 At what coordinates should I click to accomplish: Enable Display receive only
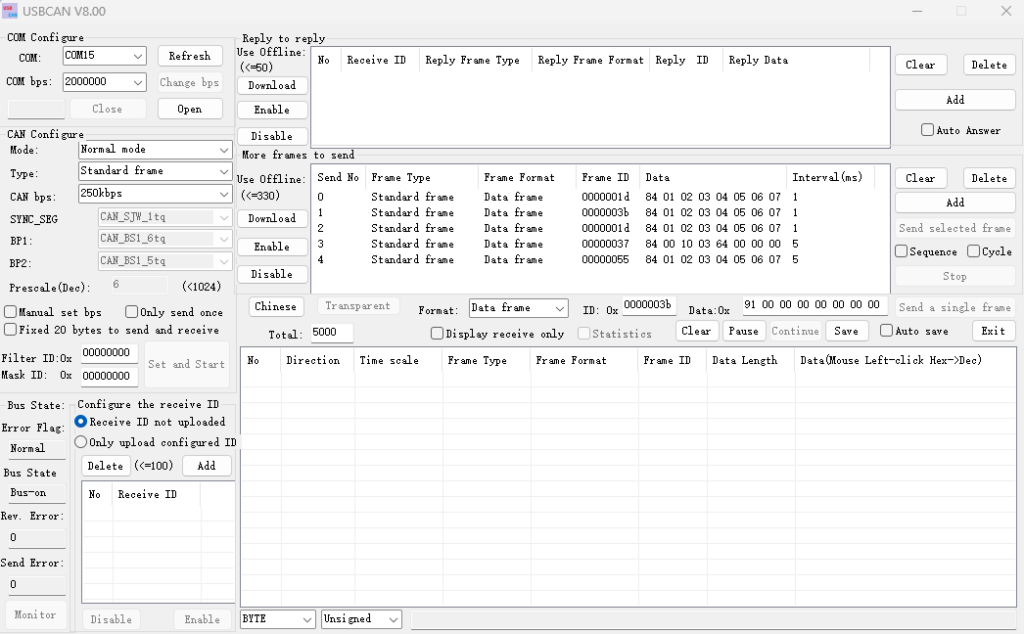click(437, 334)
